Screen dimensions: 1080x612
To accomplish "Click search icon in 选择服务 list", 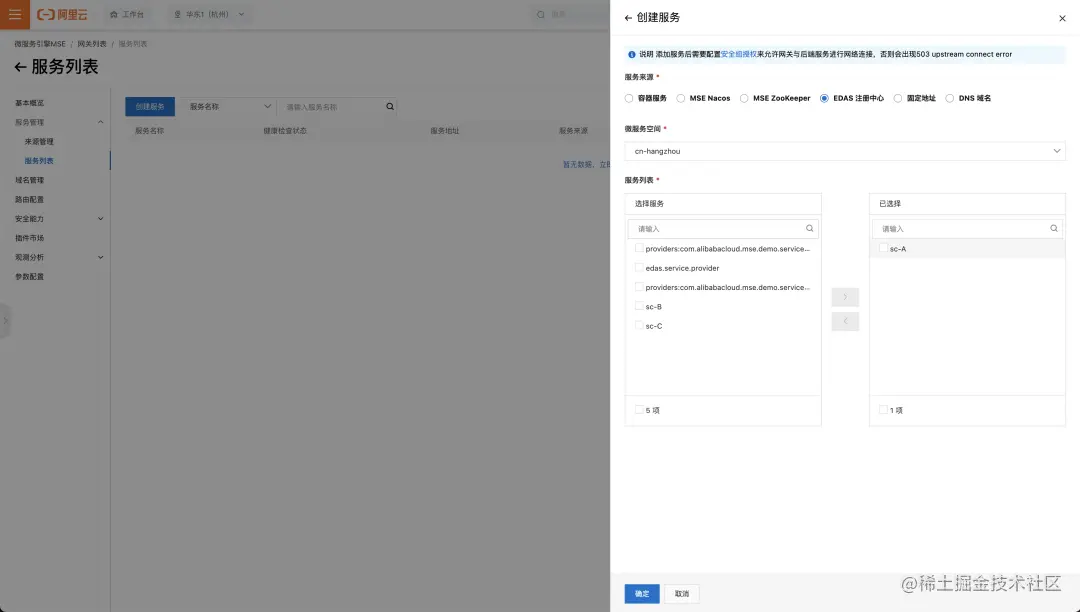I will pos(809,229).
